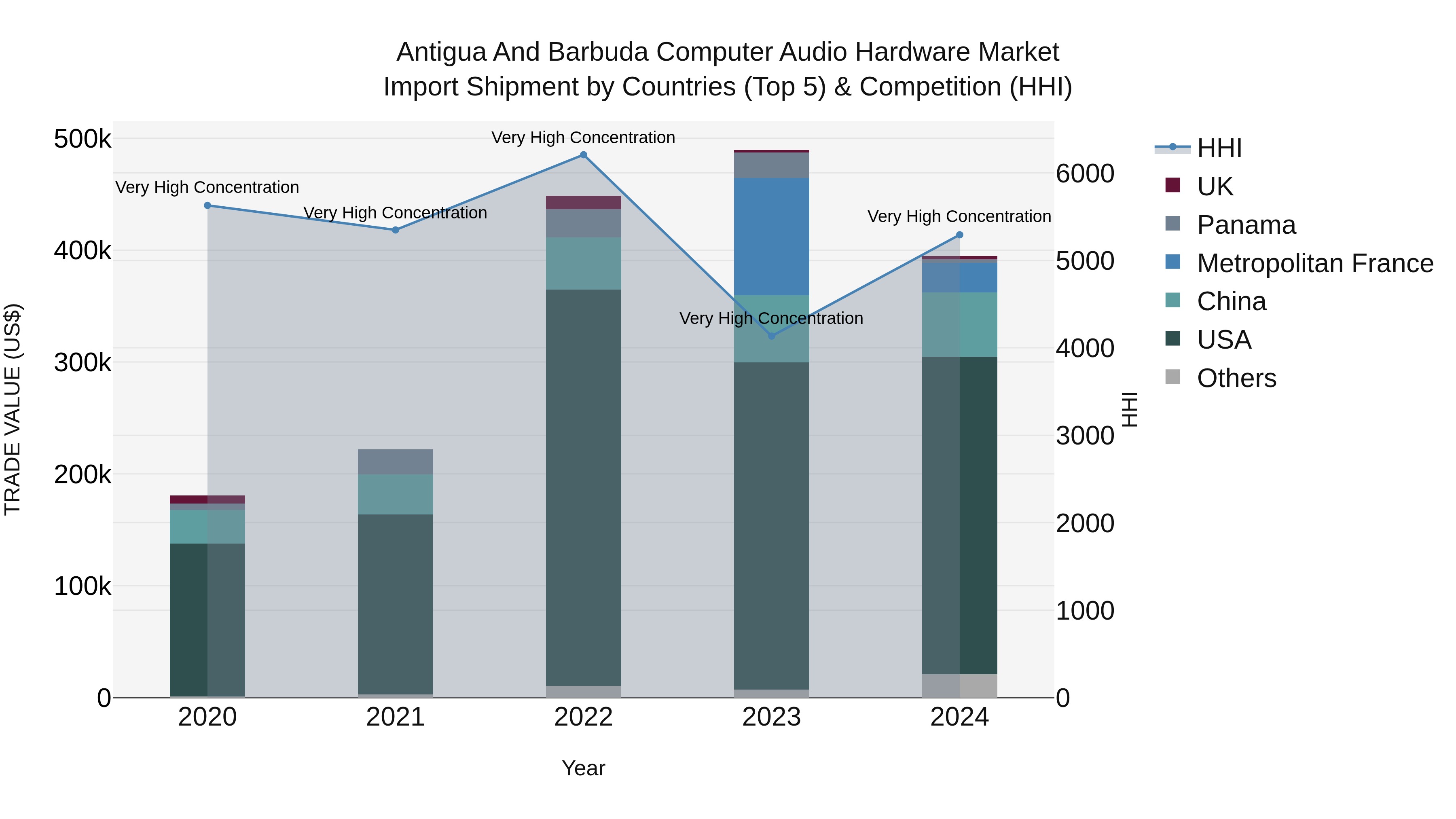
Task: Toggle the Others legend entry
Action: (x=1221, y=378)
